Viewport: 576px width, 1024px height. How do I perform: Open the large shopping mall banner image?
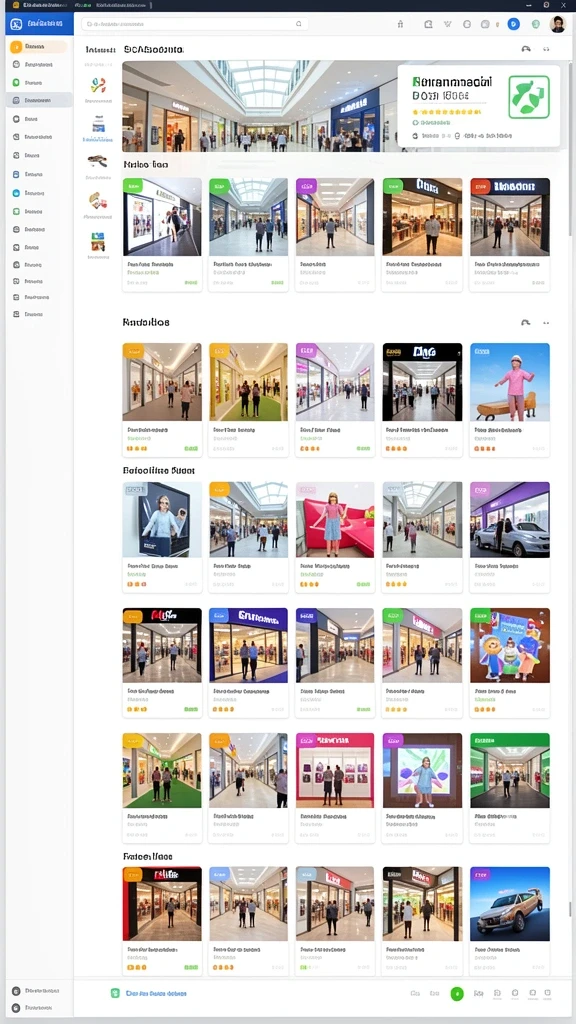tap(259, 106)
